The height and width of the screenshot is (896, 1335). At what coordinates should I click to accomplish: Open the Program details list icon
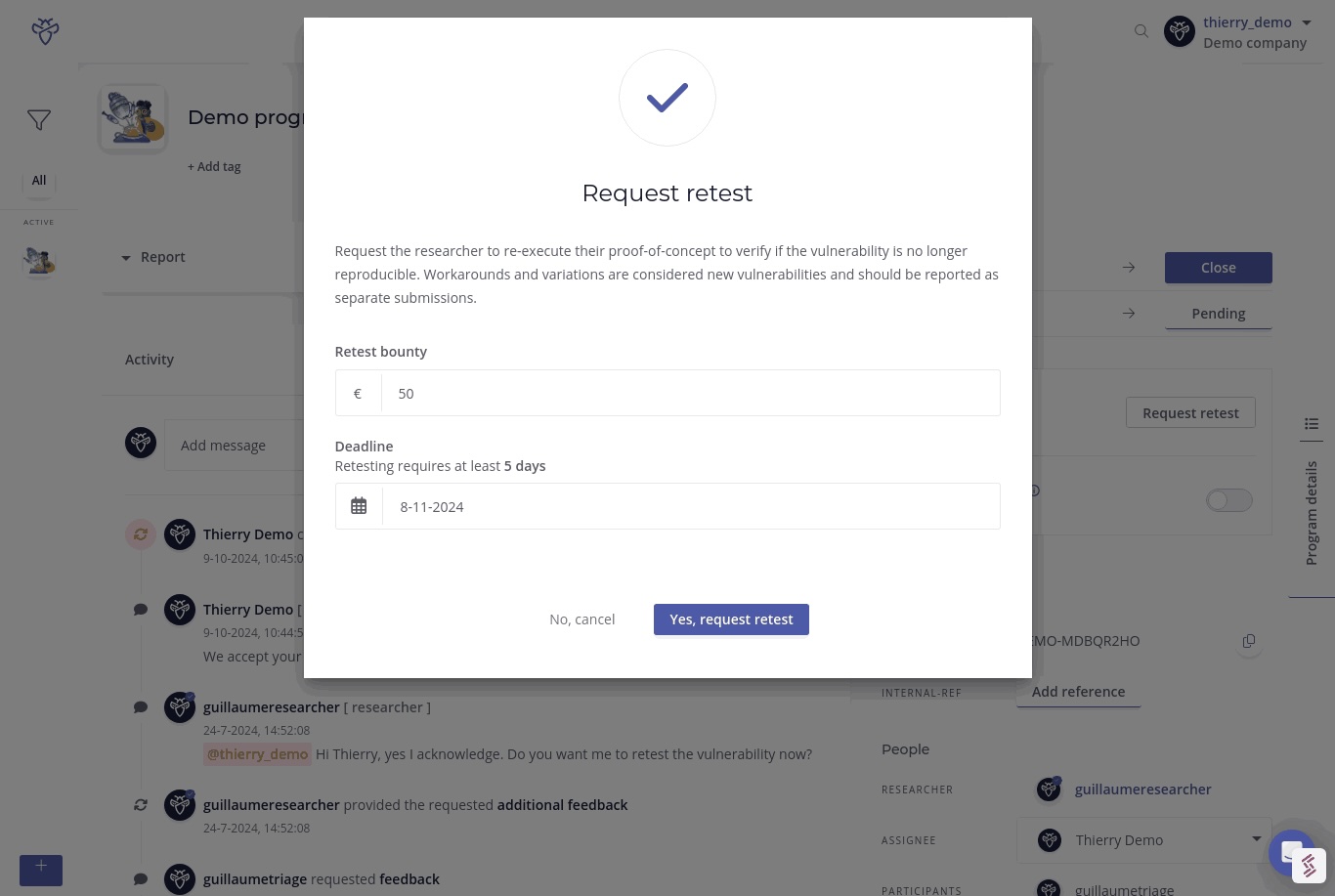[1312, 423]
